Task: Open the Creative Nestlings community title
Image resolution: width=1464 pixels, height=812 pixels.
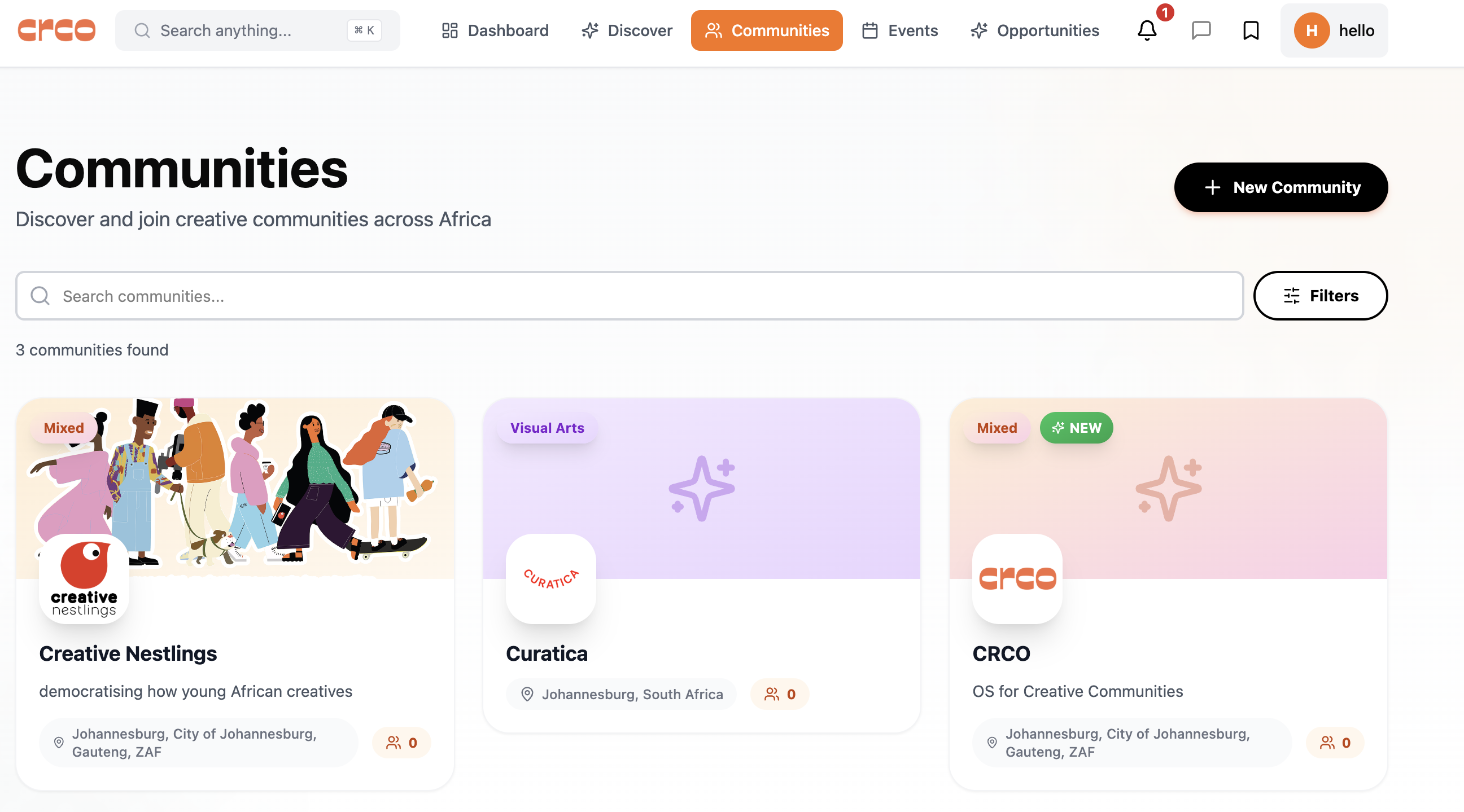Action: point(128,653)
